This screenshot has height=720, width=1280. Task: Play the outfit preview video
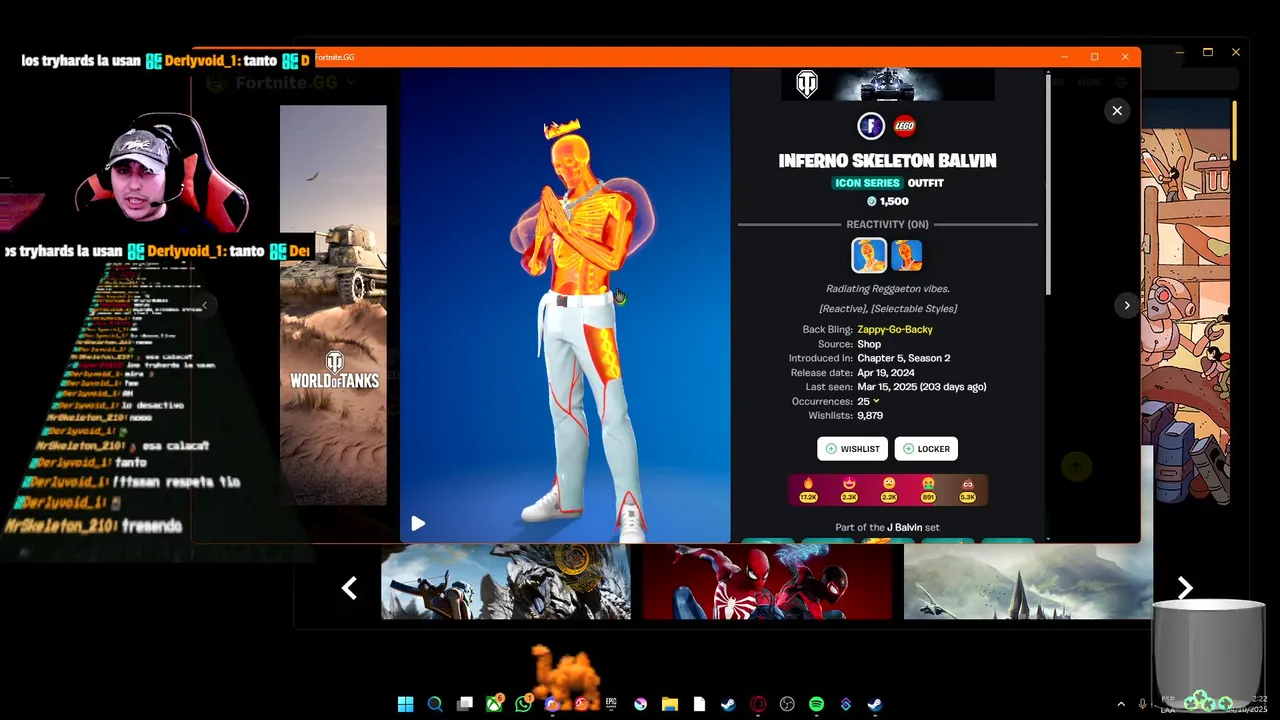point(418,523)
